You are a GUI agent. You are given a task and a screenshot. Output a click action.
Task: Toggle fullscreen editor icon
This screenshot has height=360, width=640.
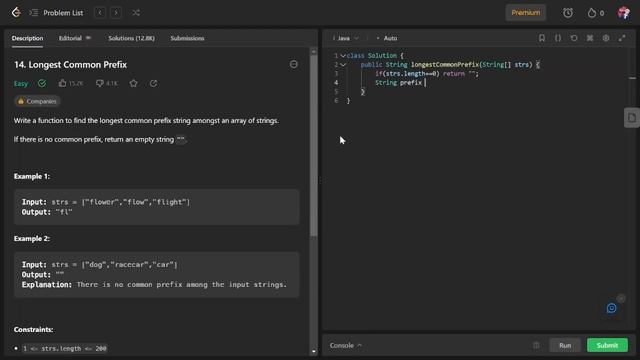(x=622, y=38)
